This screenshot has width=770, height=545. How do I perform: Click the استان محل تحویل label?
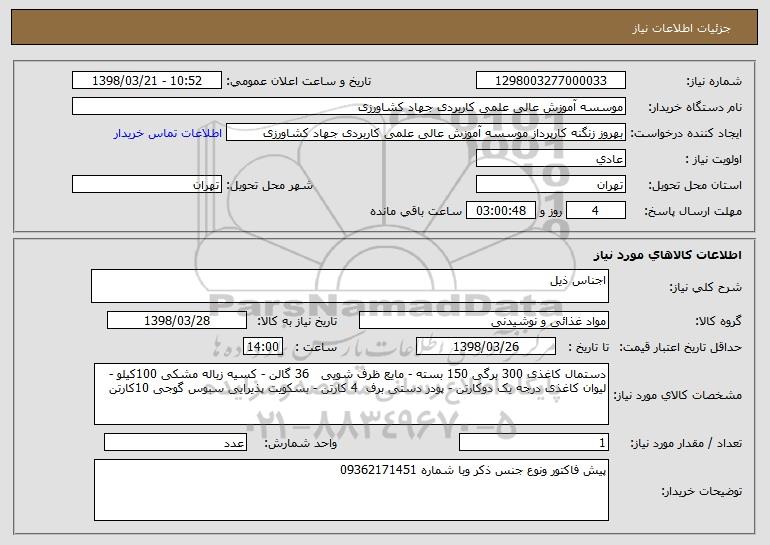[695, 186]
